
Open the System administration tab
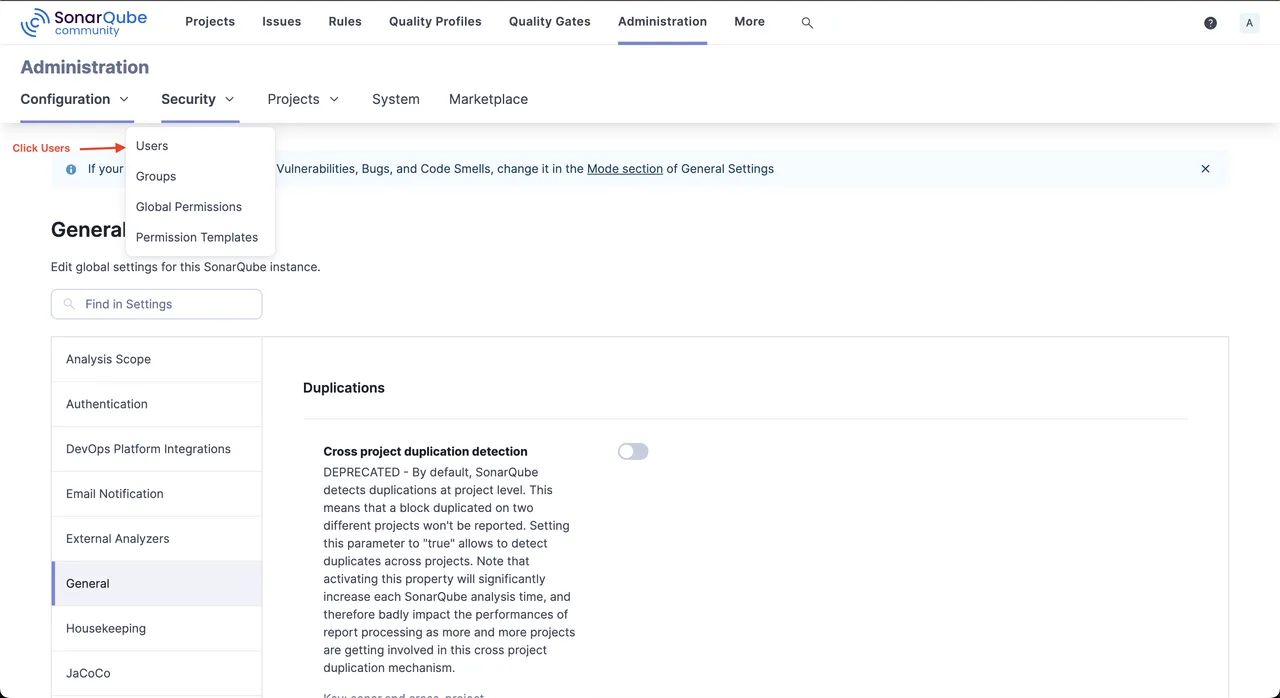396,99
